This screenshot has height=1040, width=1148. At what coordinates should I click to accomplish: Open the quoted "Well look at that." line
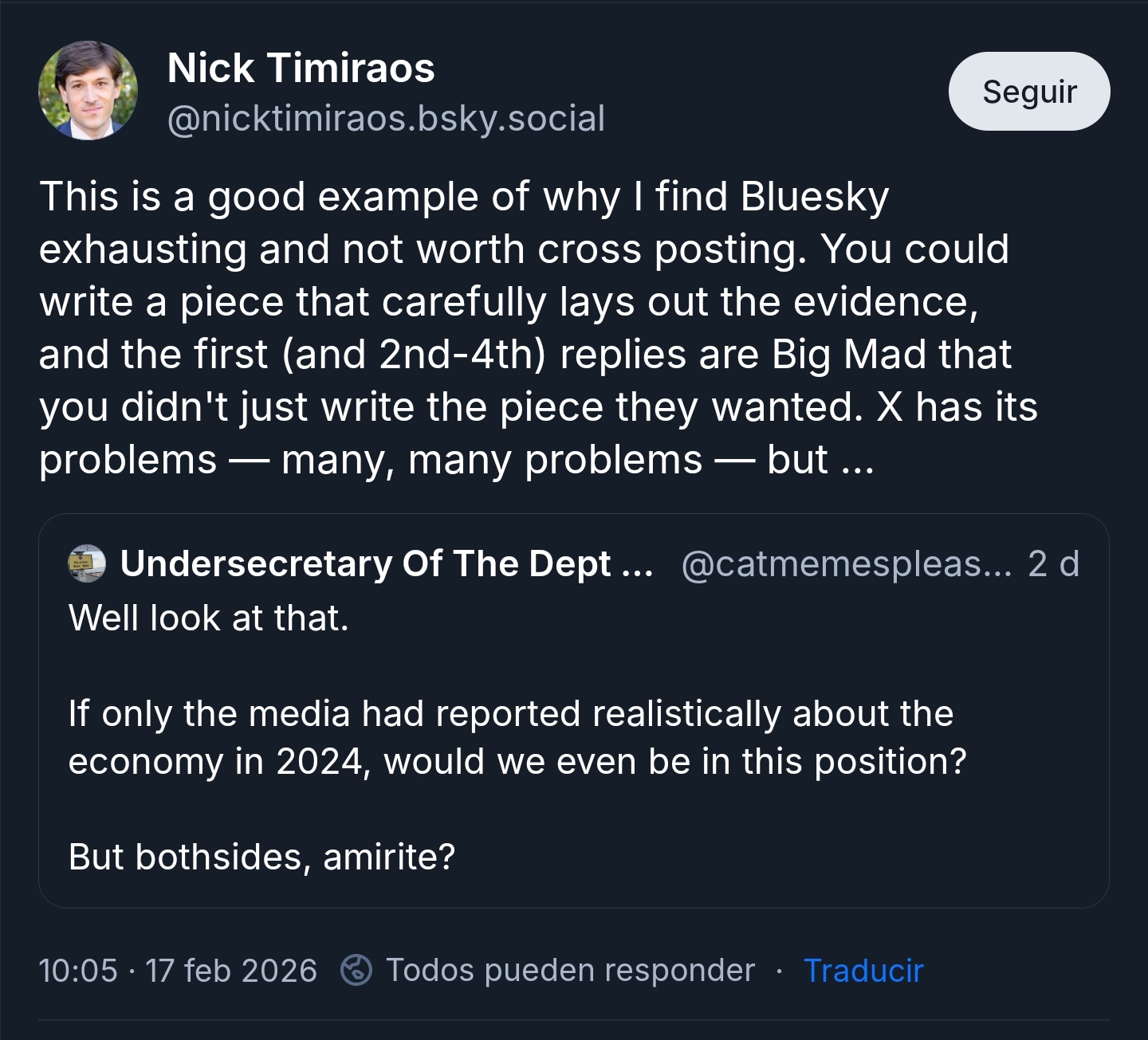click(209, 618)
